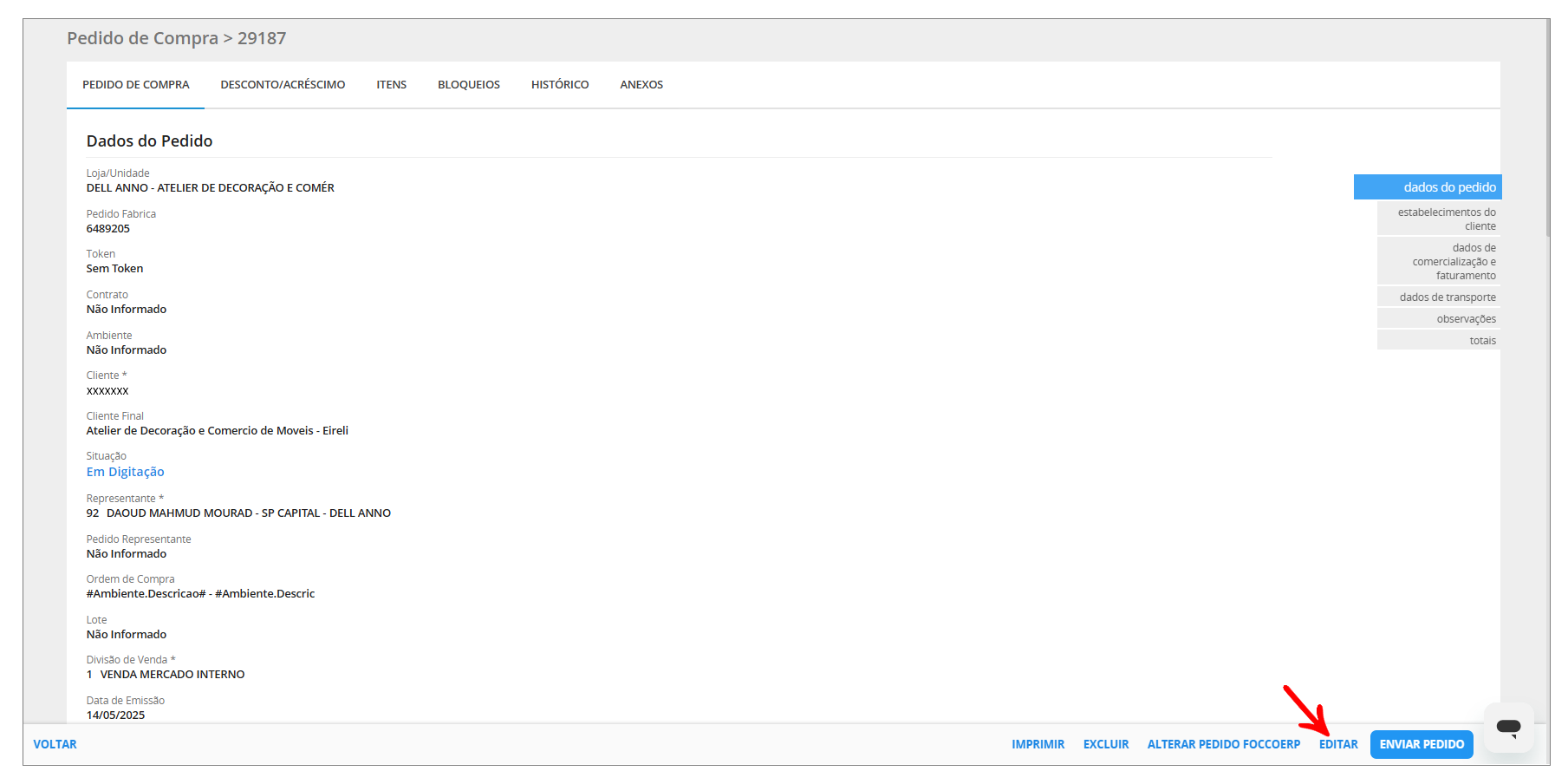Go to the Itens tab
Screen dimensions: 1568x784
(x=392, y=85)
